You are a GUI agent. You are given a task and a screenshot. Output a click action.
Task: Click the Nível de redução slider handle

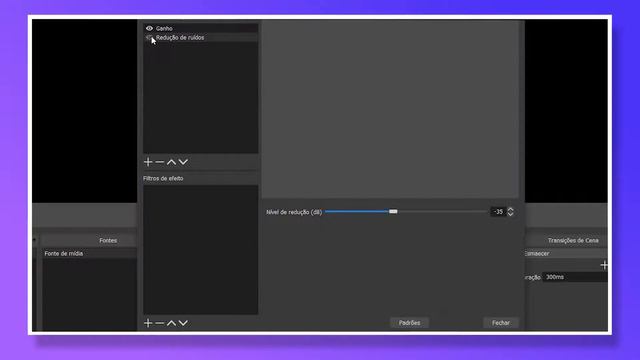393,211
